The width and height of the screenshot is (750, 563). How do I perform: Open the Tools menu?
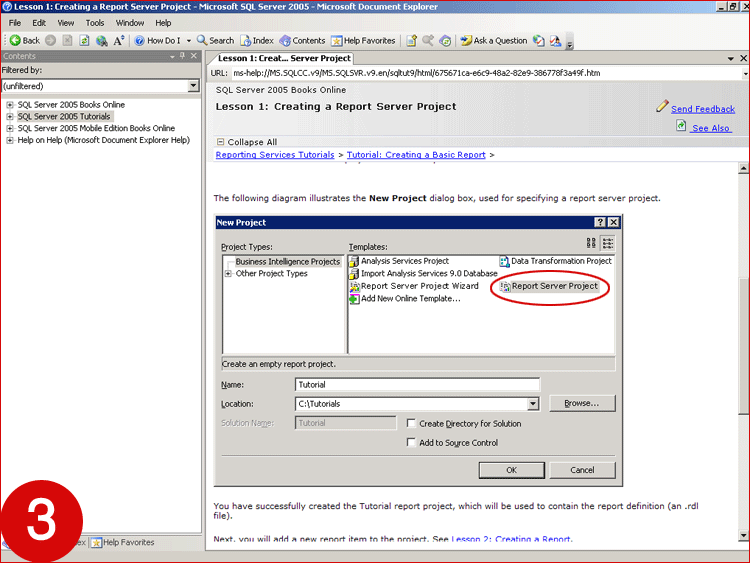95,23
